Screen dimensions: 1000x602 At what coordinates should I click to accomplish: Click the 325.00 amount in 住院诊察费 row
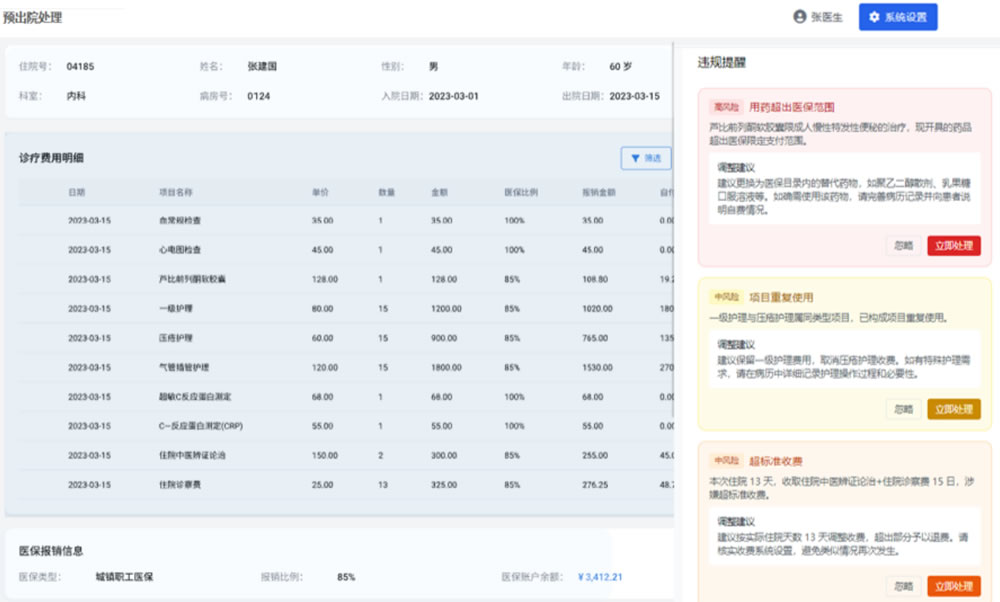click(444, 485)
